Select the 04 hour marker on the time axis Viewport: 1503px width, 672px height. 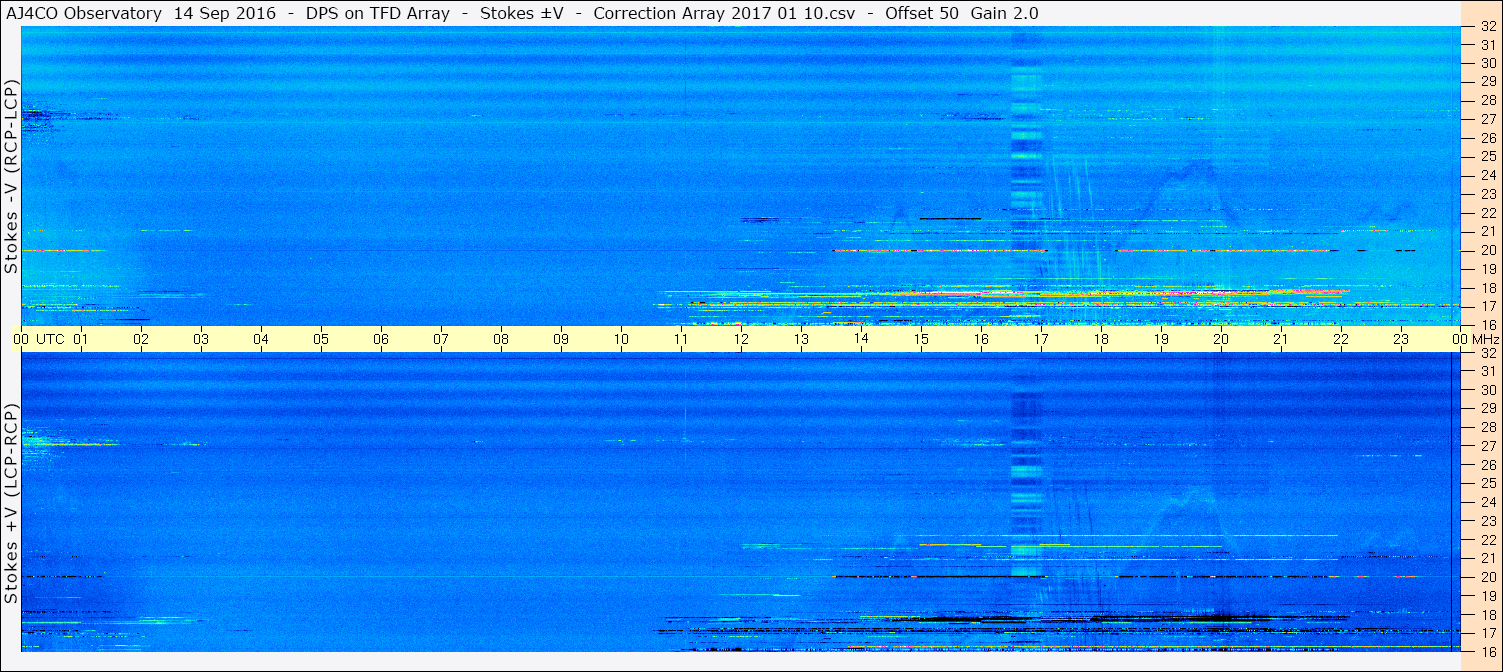pos(261,339)
